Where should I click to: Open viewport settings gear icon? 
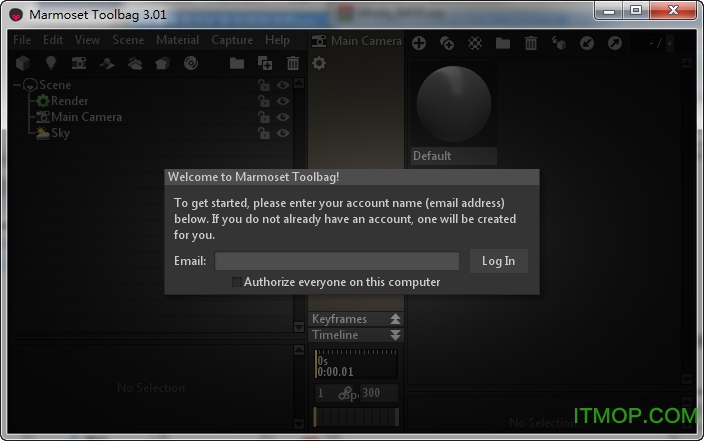(x=319, y=63)
